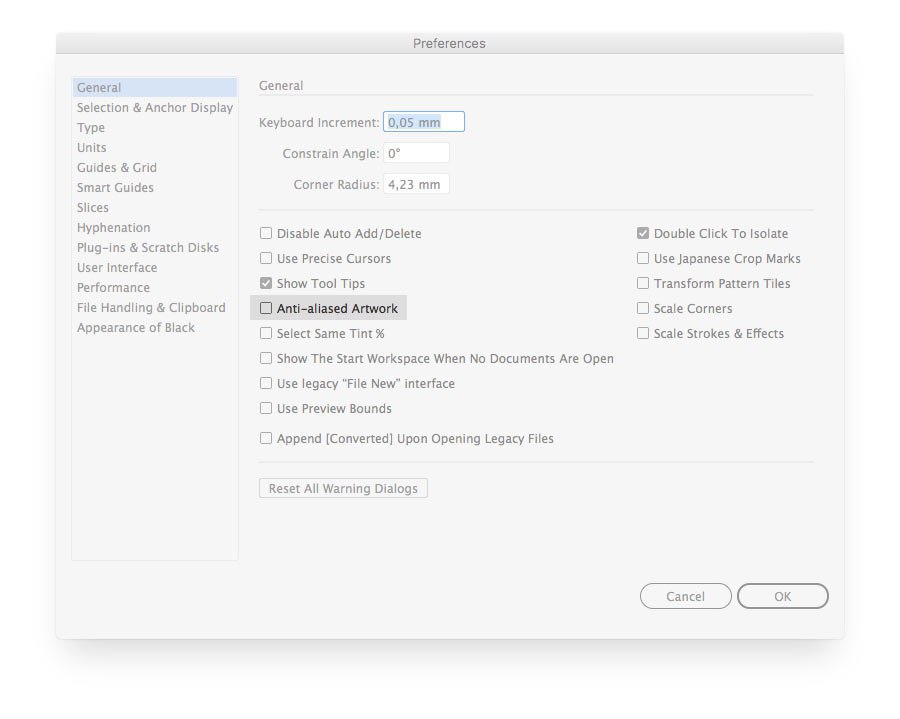Image resolution: width=900 pixels, height=719 pixels.
Task: Enable Show The Start Workspace checkbox
Action: pos(266,358)
